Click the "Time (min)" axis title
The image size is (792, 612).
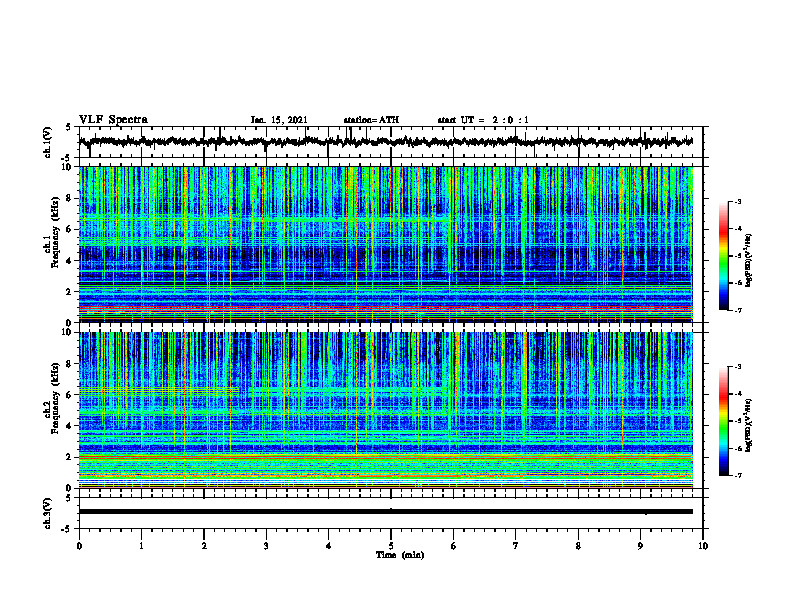[400, 555]
